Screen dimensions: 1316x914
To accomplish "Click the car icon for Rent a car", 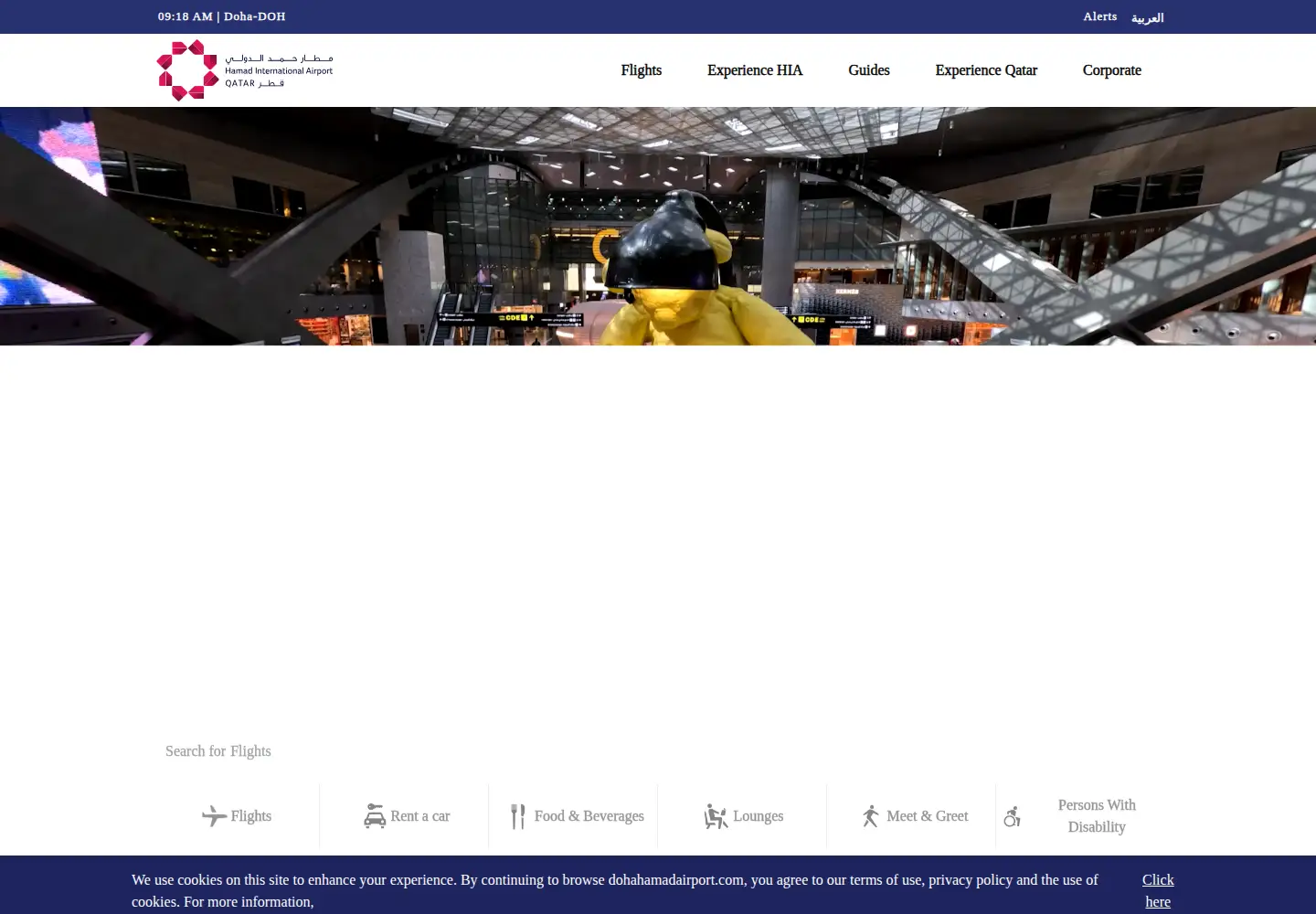I will [375, 816].
